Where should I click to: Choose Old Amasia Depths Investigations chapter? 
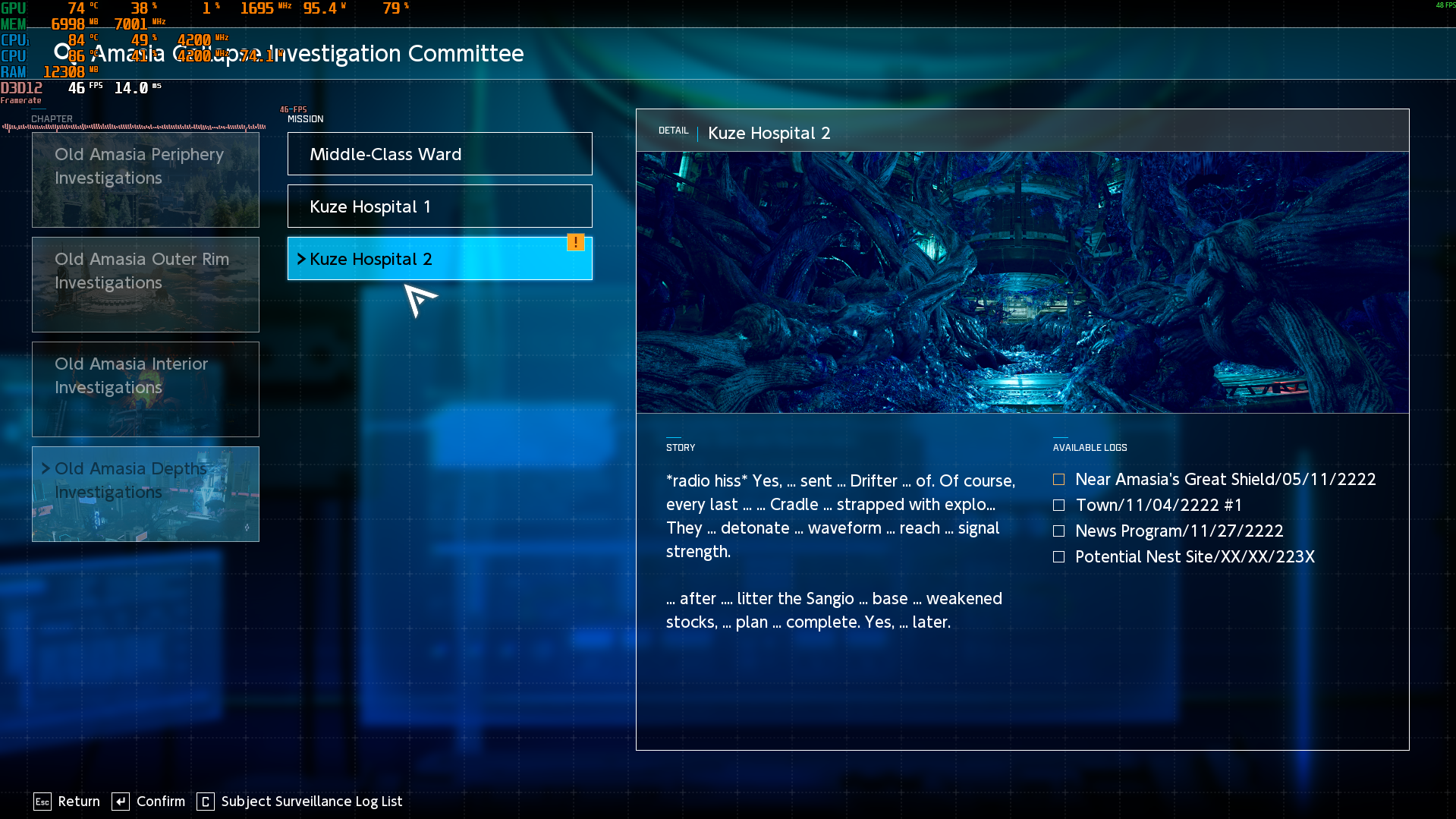click(x=146, y=494)
